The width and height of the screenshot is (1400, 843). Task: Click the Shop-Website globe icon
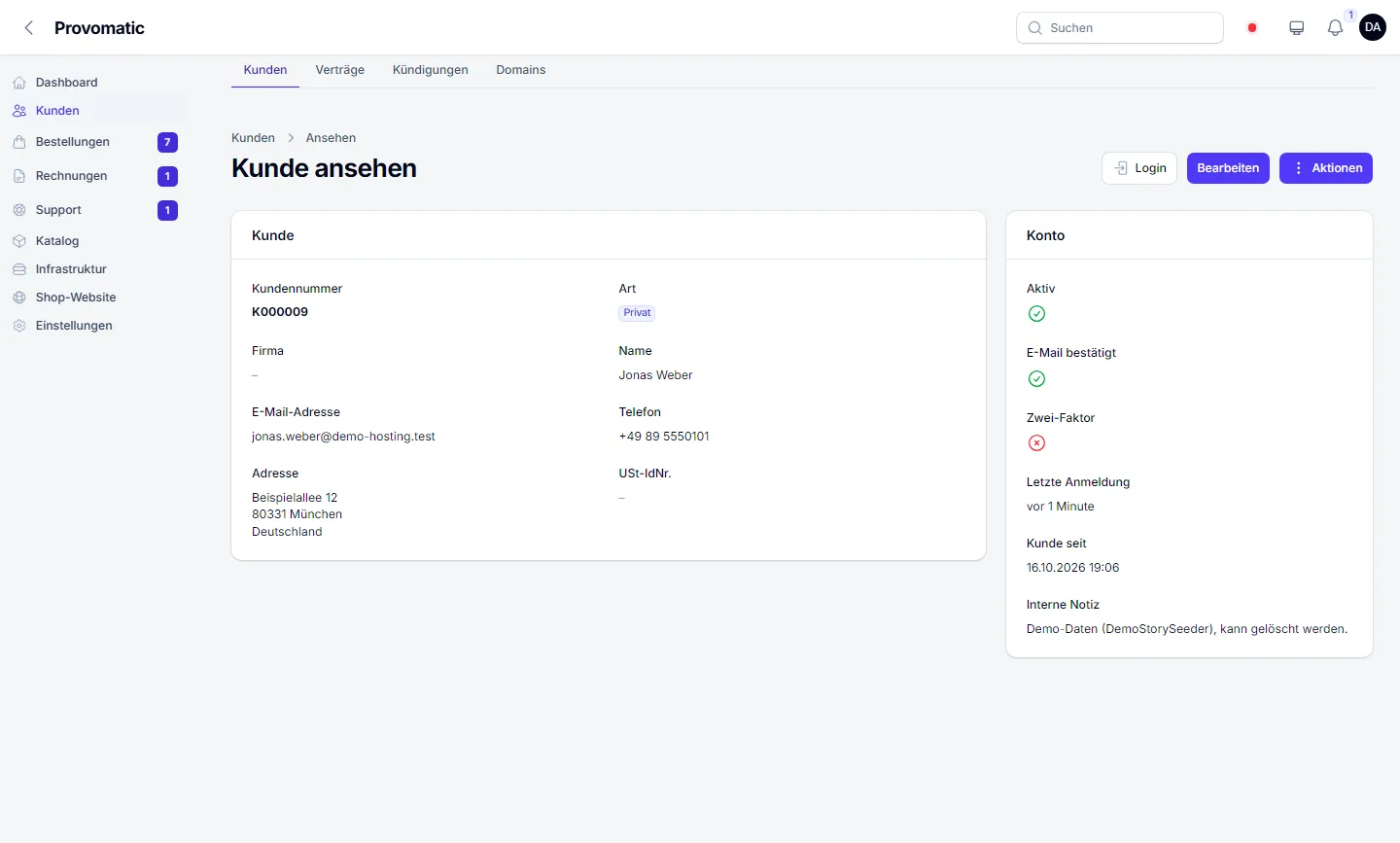[19, 298]
